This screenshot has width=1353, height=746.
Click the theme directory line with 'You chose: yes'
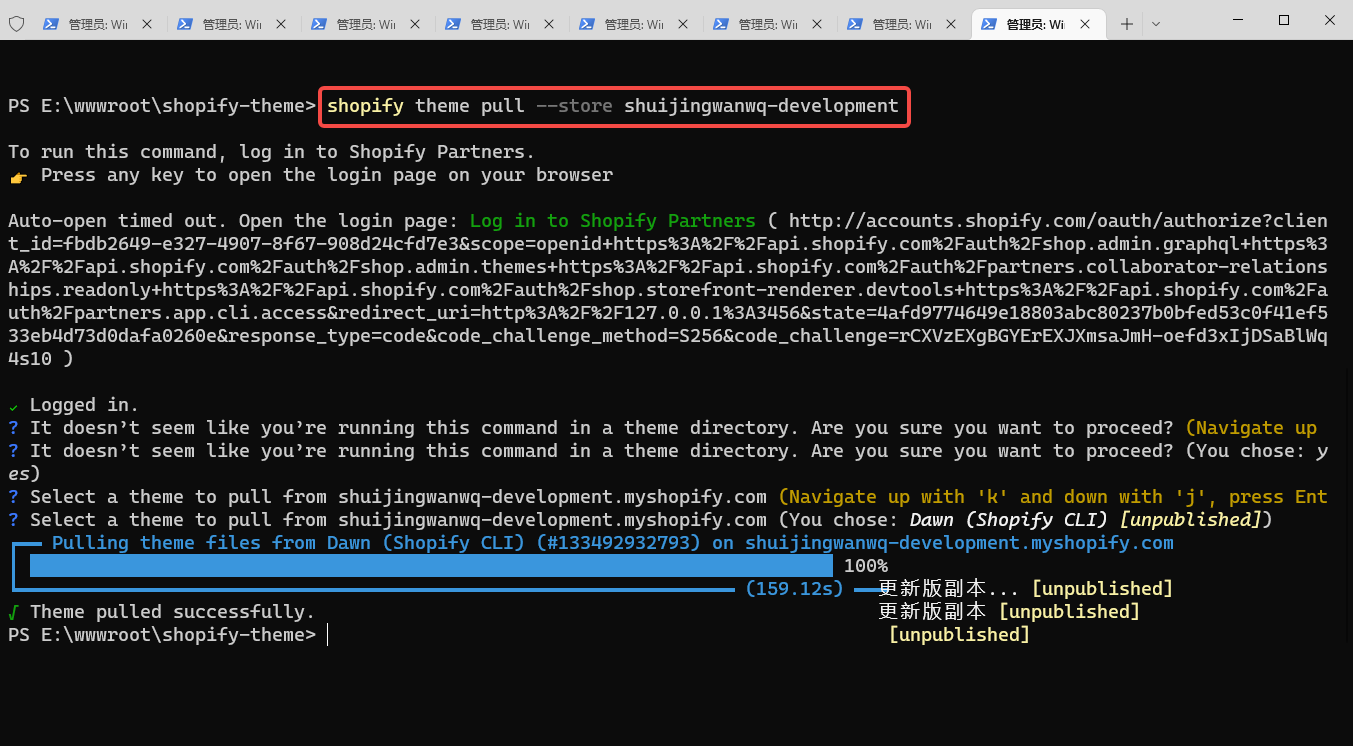(668, 462)
